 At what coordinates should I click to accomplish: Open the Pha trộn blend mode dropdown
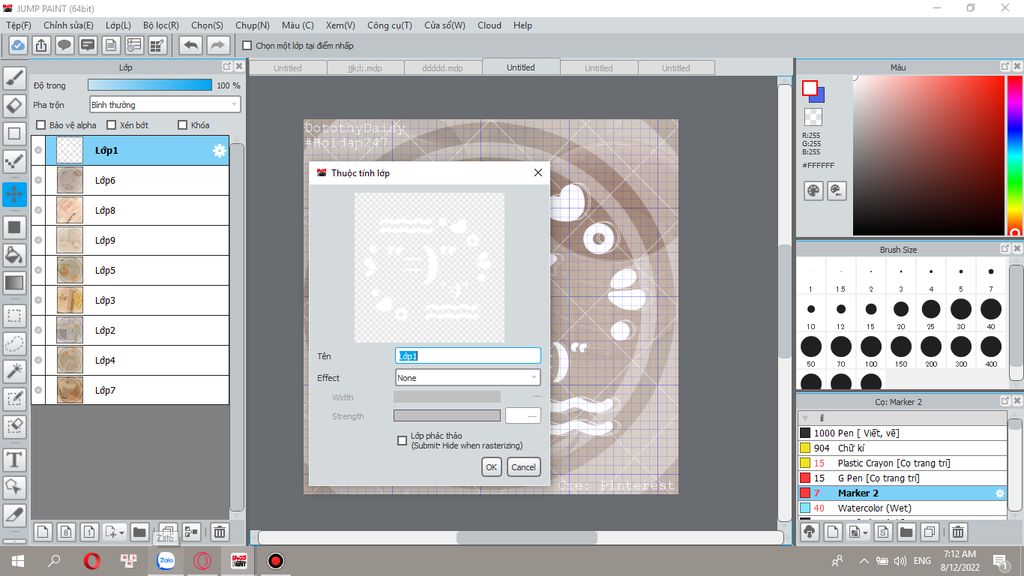click(165, 104)
